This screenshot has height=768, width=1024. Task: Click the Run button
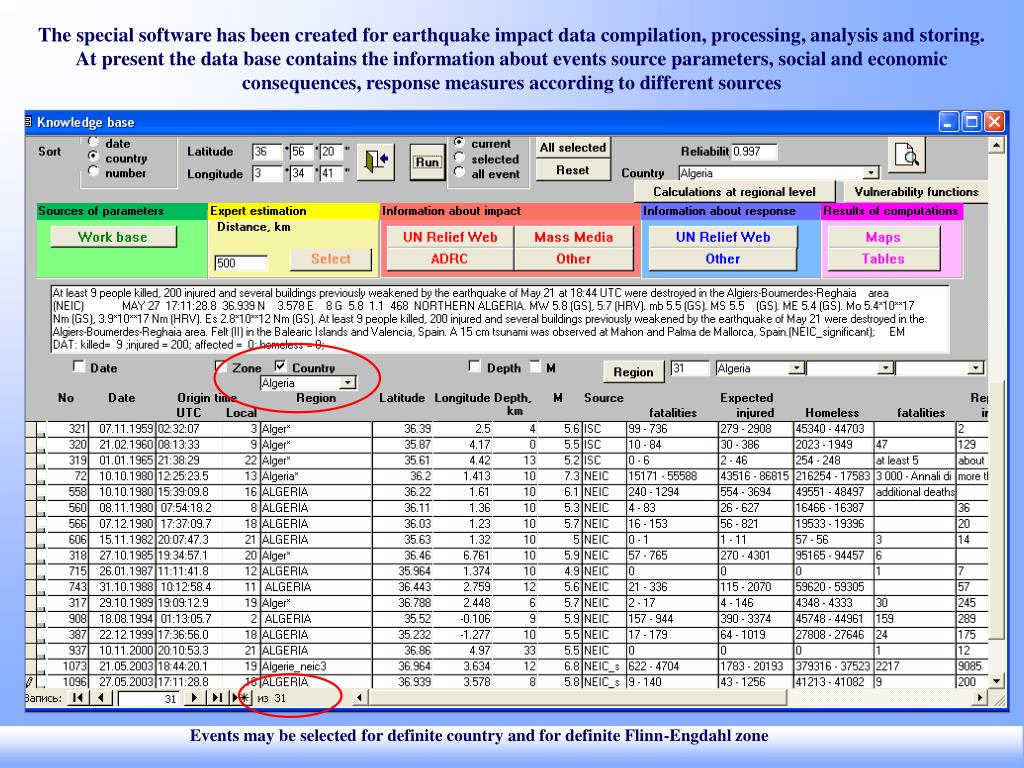[x=427, y=161]
